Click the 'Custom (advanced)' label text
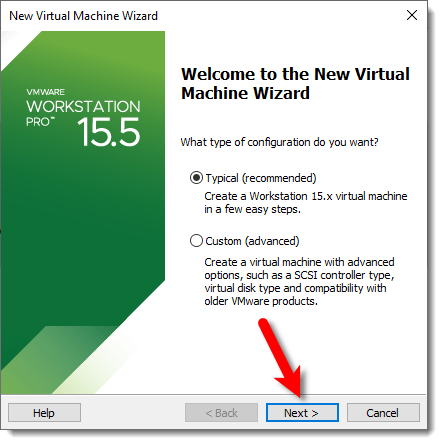This screenshot has width=442, height=444. (252, 241)
